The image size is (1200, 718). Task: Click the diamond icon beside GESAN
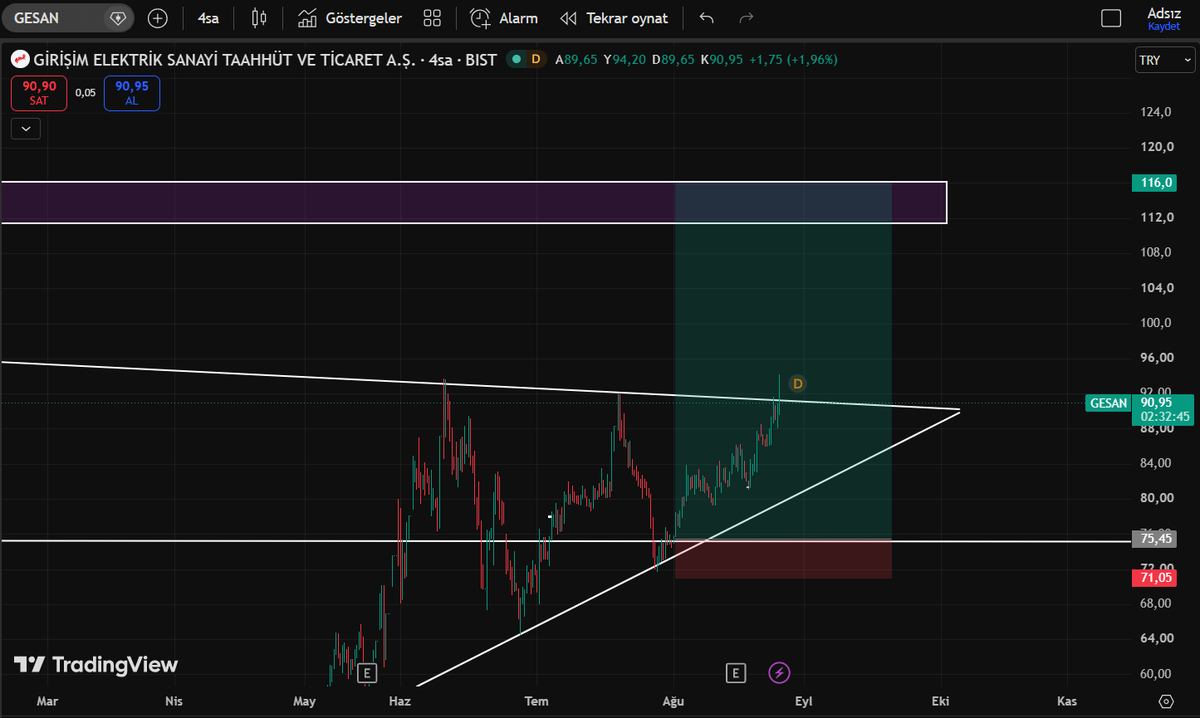tap(118, 18)
